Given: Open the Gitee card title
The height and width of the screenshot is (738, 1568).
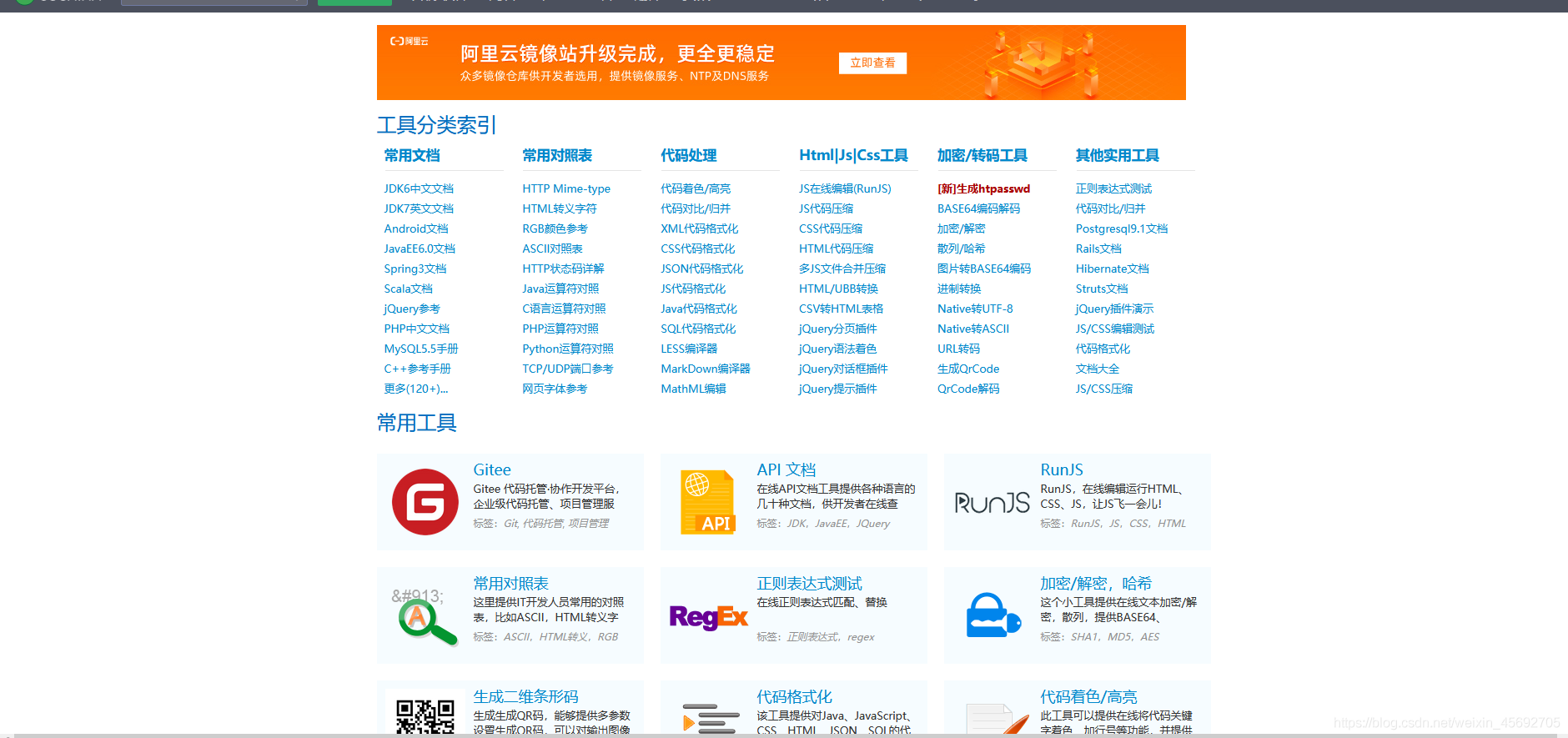Looking at the screenshot, I should (492, 469).
